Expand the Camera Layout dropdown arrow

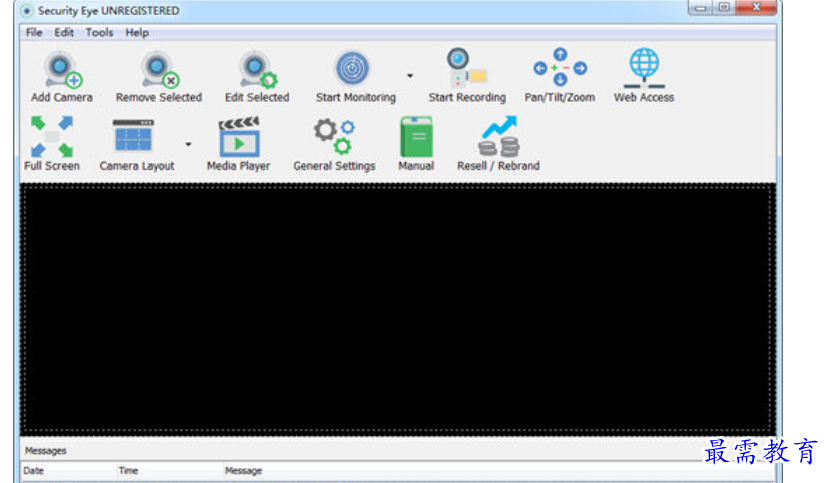point(188,144)
